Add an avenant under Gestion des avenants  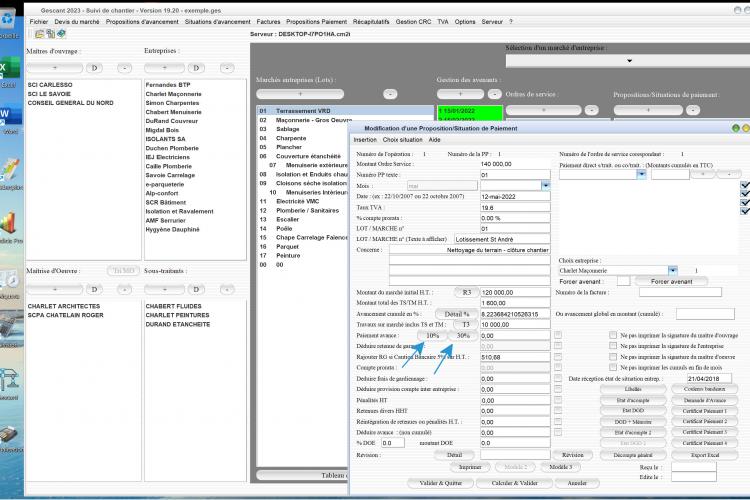pos(460,94)
